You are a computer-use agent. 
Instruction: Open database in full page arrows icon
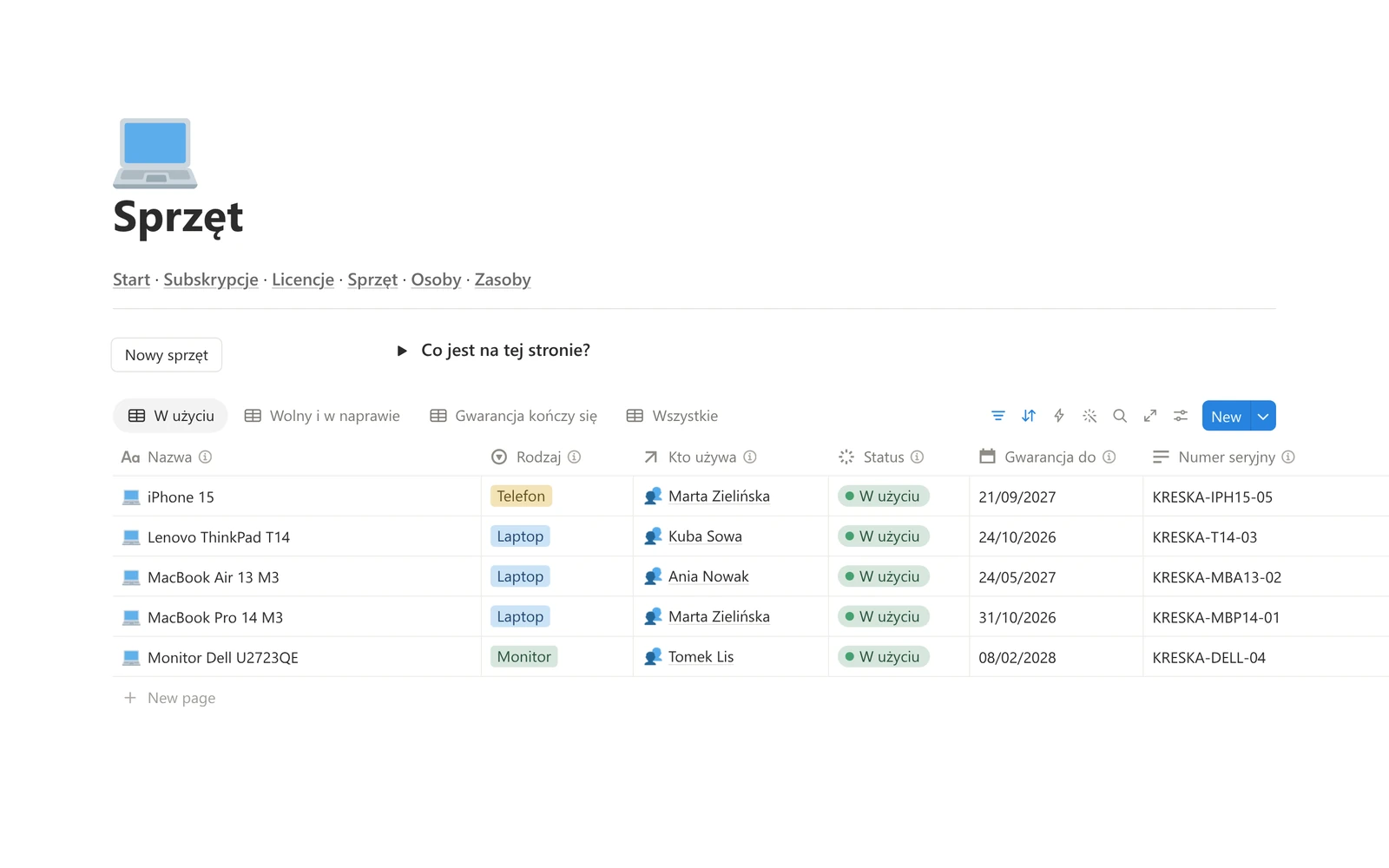[x=1150, y=416]
